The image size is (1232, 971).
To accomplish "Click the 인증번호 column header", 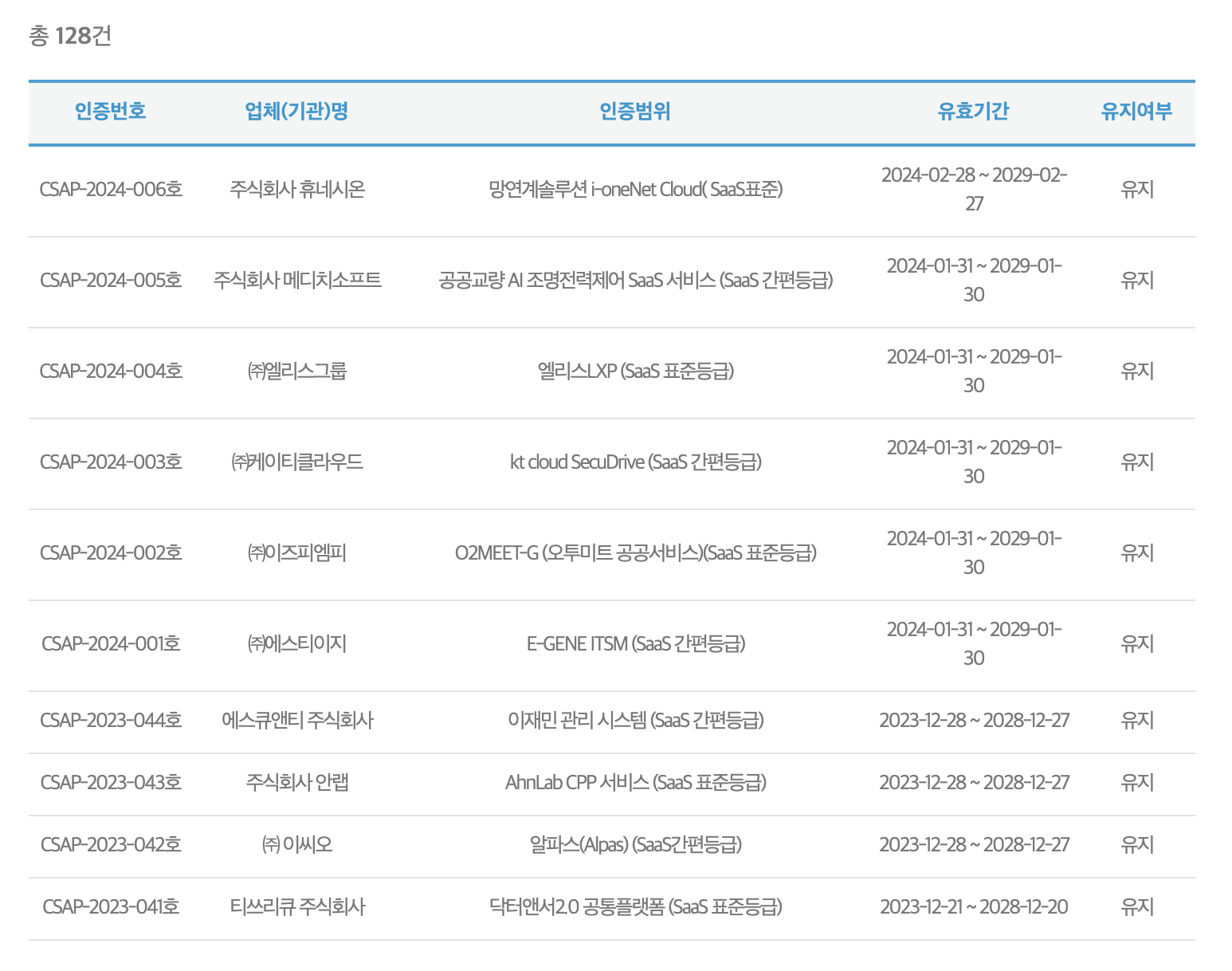I will pyautogui.click(x=110, y=111).
